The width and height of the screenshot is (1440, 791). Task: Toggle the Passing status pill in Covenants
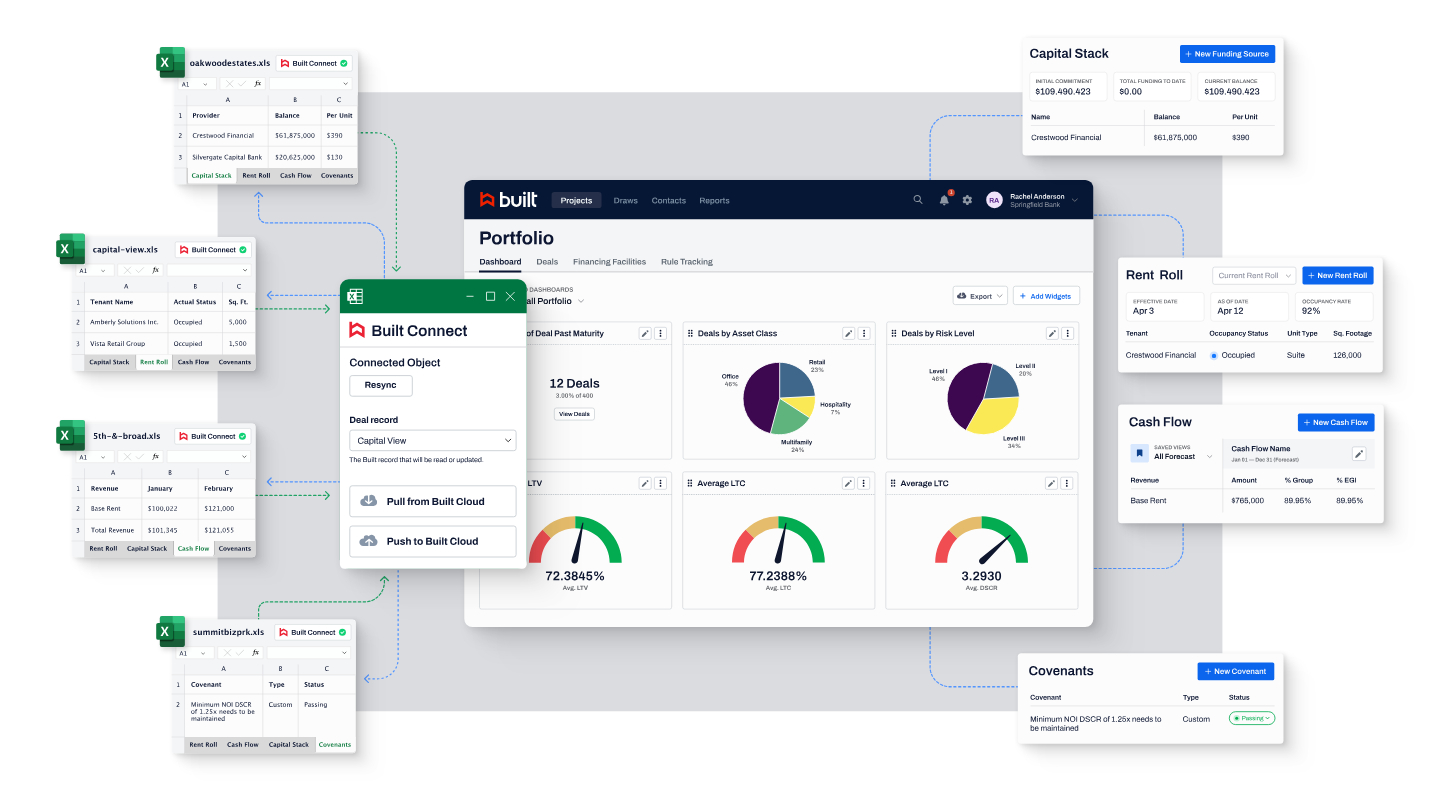click(1252, 718)
